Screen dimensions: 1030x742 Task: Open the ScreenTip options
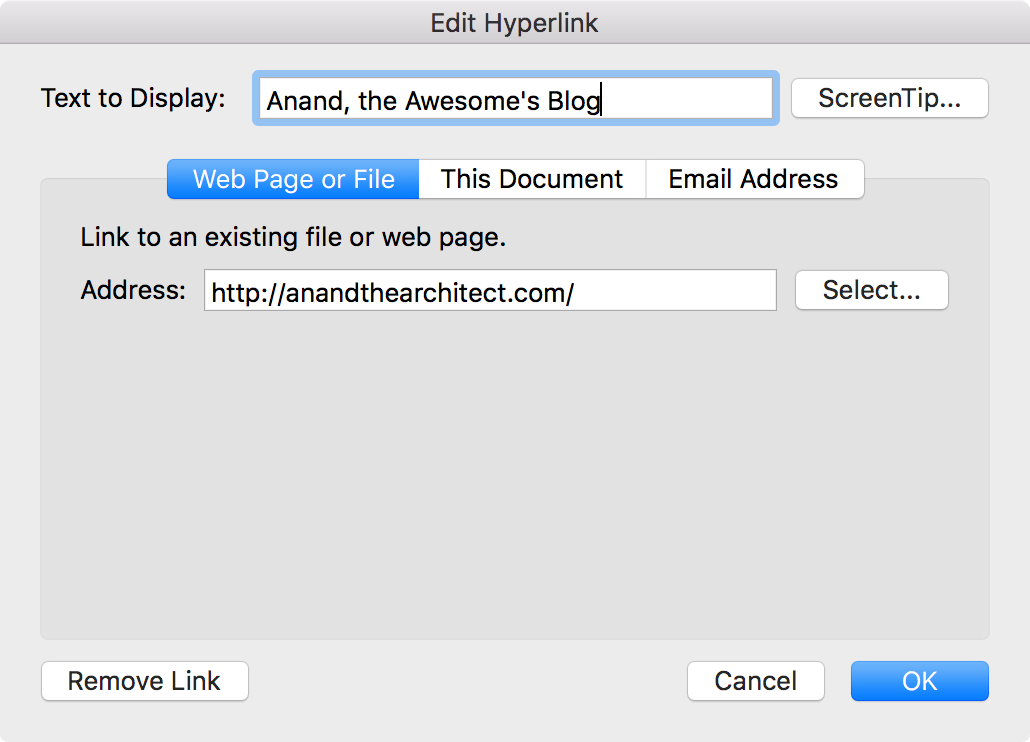pyautogui.click(x=889, y=99)
